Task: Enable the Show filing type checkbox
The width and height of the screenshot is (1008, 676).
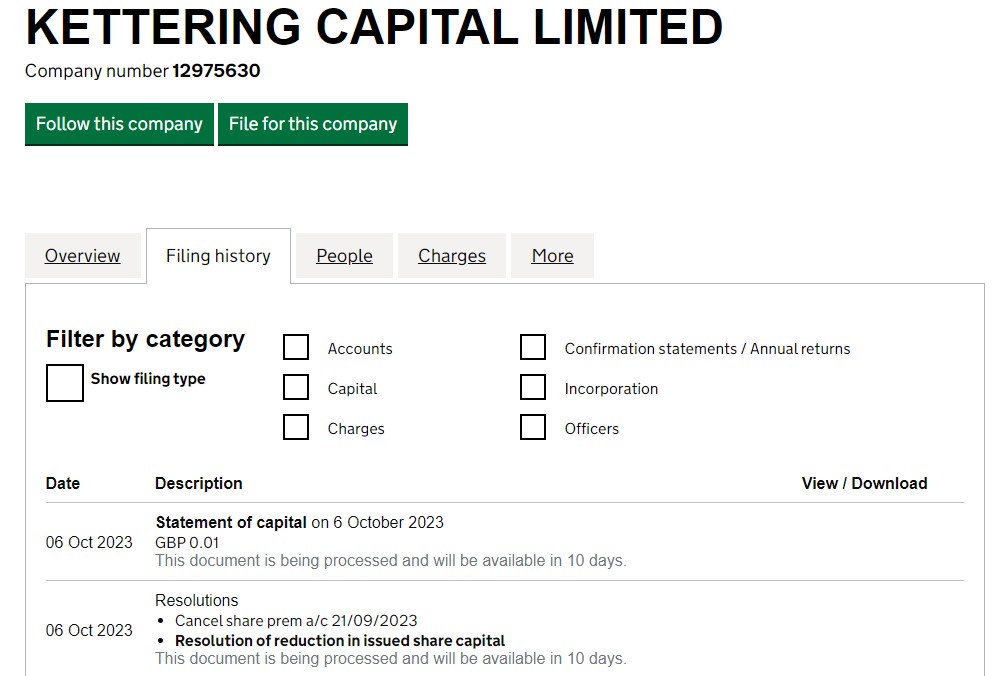Action: tap(65, 383)
